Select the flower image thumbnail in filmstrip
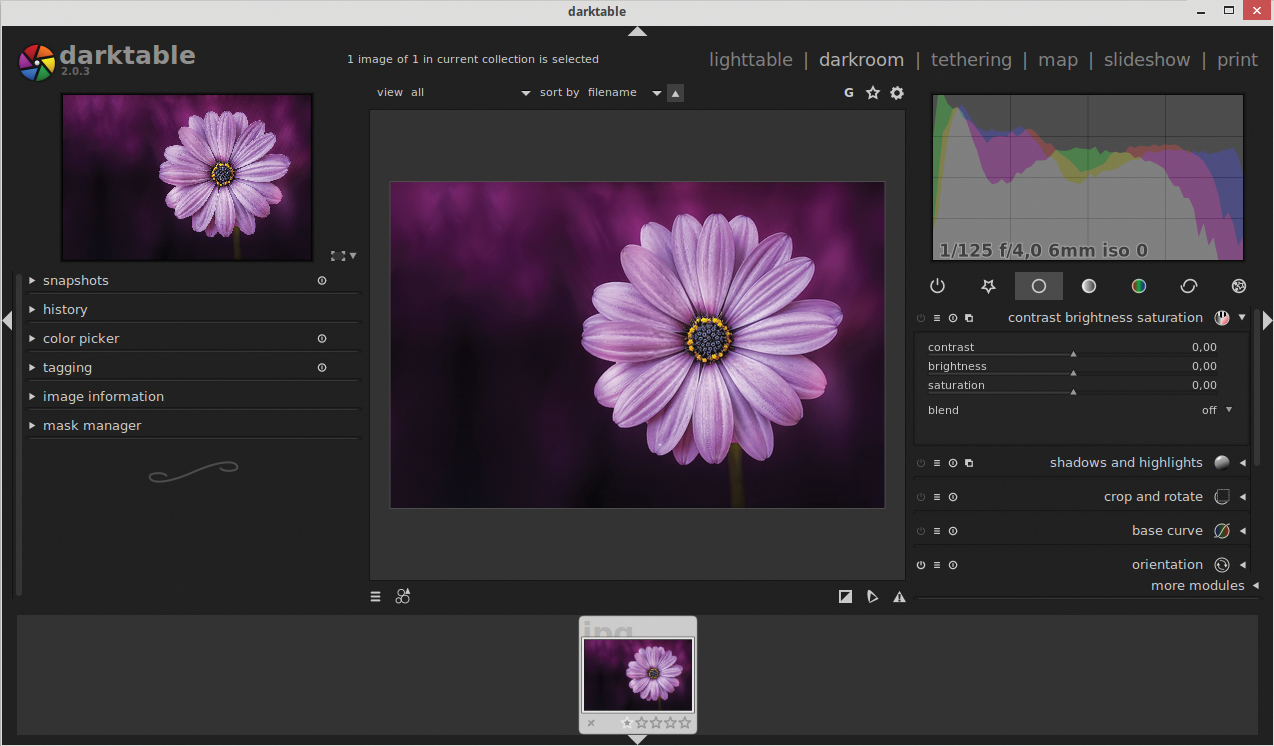Screen dimensions: 1274x746 [637, 676]
